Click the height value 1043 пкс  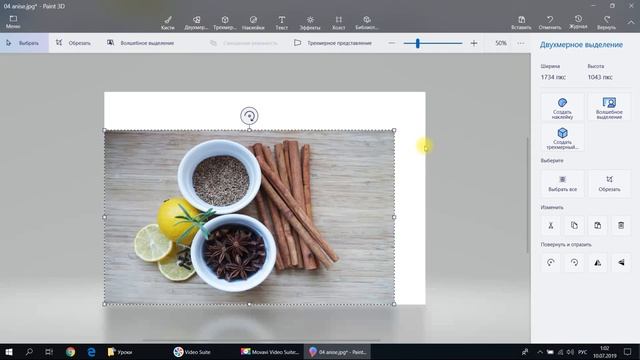click(x=600, y=77)
